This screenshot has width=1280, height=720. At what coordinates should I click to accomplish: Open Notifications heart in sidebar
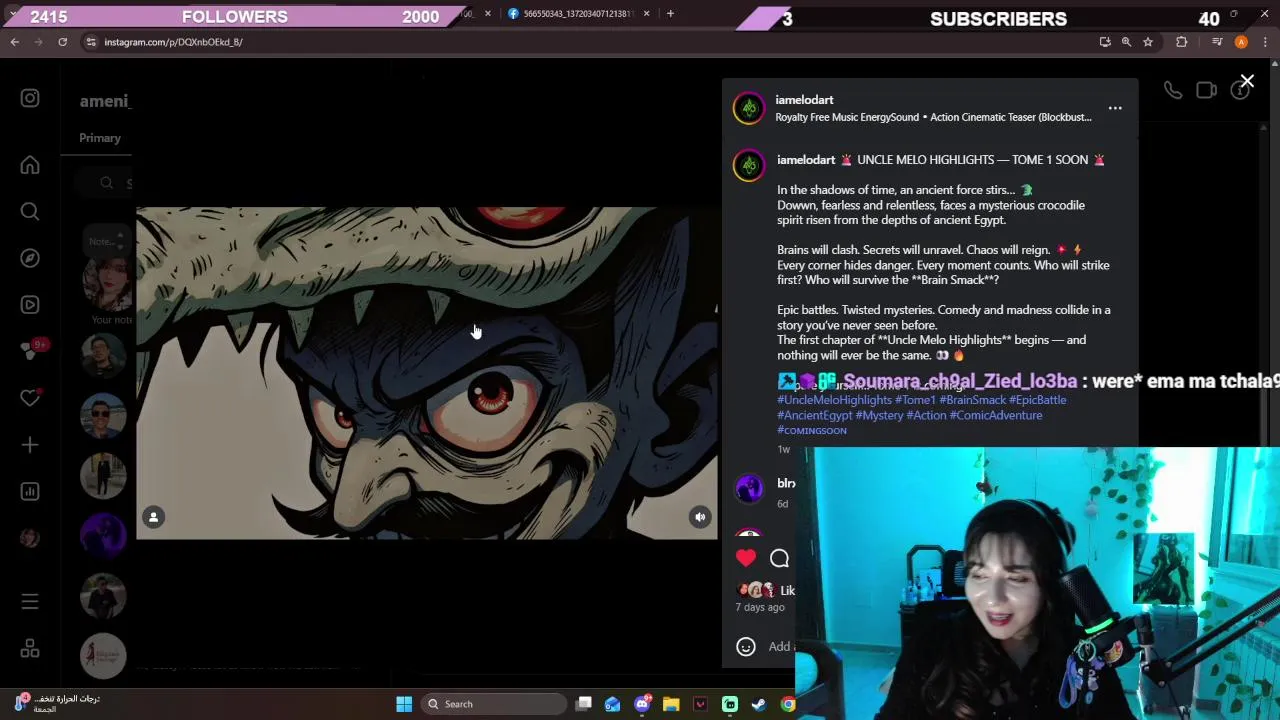coord(30,398)
